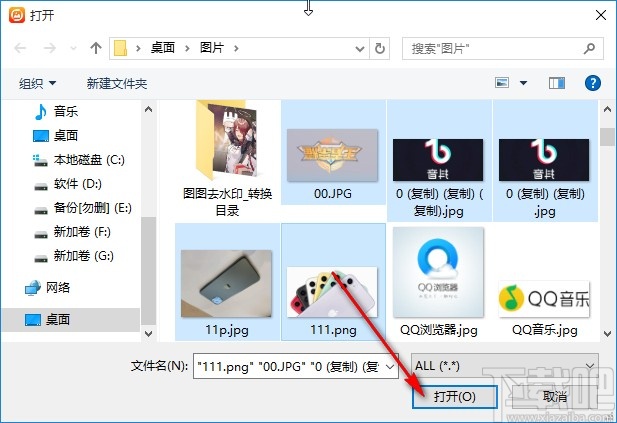
Task: Open the Help icon
Action: pyautogui.click(x=593, y=83)
